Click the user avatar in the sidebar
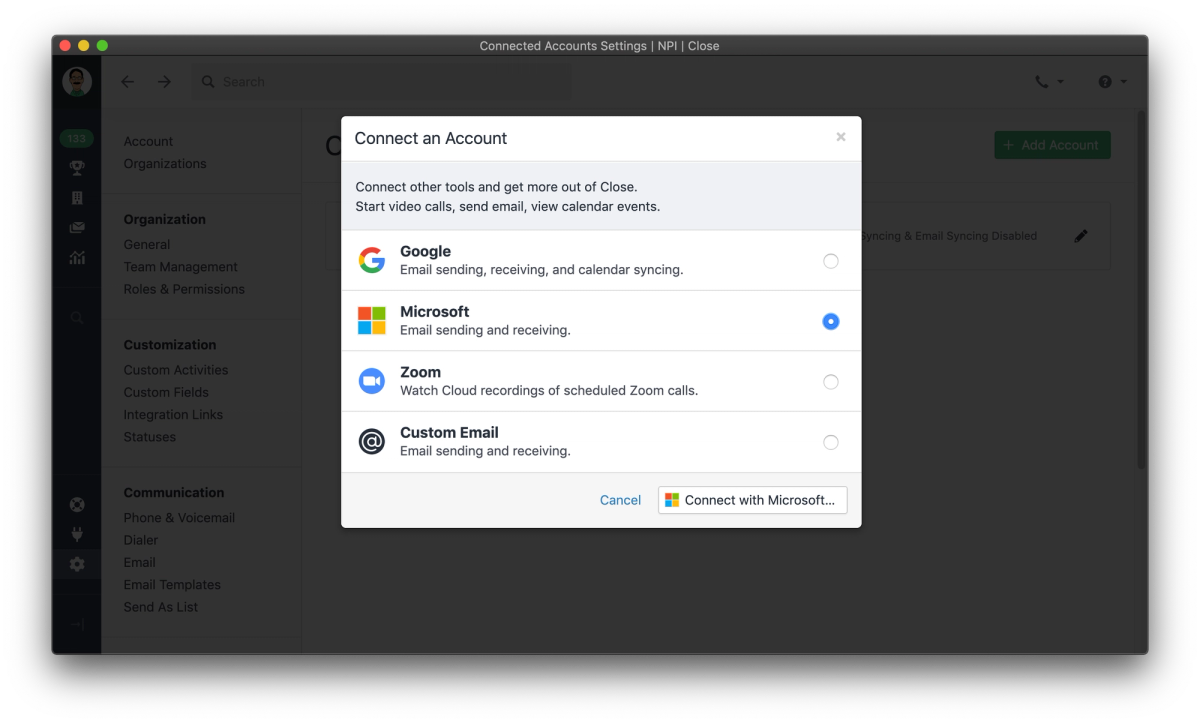The height and width of the screenshot is (723, 1200). tap(77, 82)
